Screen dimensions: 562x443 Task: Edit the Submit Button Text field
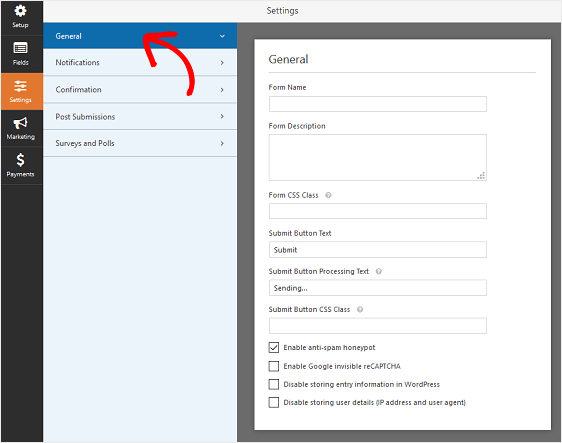378,249
